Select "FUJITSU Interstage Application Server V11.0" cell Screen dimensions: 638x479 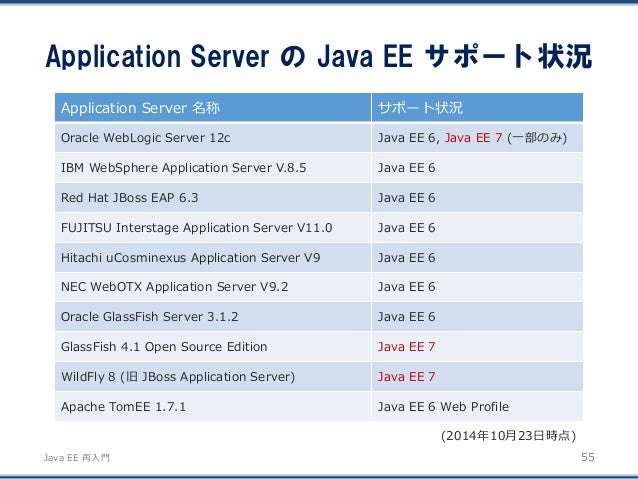tap(213, 227)
